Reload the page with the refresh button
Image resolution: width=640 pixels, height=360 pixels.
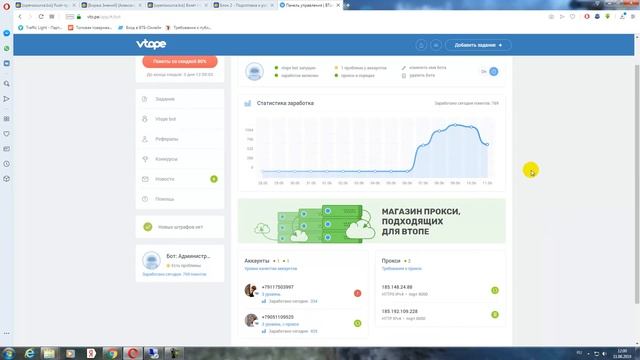[41, 17]
